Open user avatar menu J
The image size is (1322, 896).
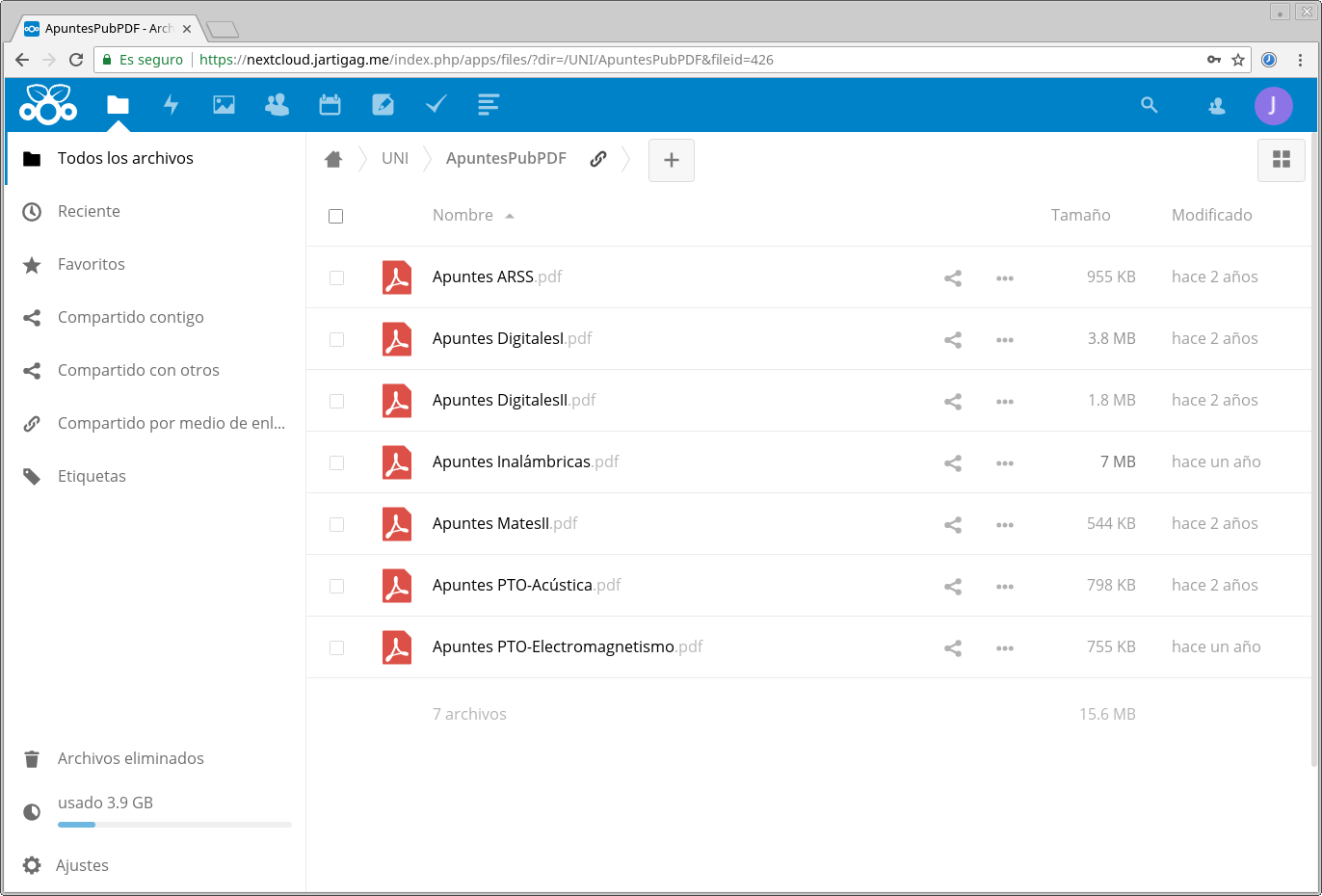[1273, 106]
